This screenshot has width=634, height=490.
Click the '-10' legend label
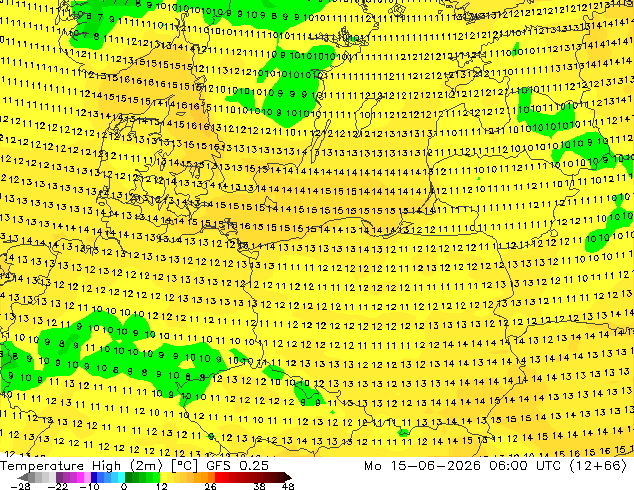point(89,486)
